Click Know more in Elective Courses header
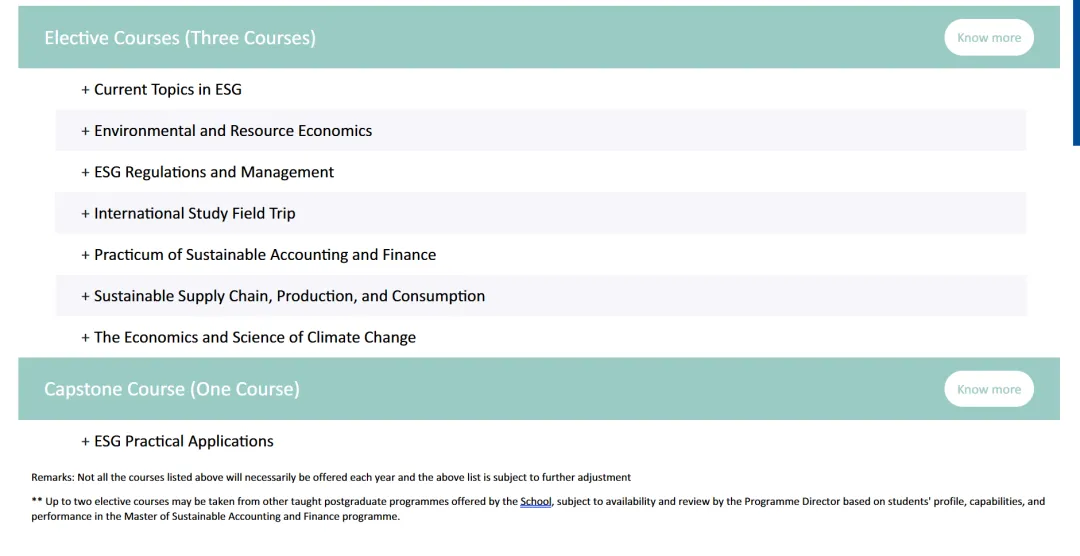Image resolution: width=1080 pixels, height=556 pixels. coord(988,37)
